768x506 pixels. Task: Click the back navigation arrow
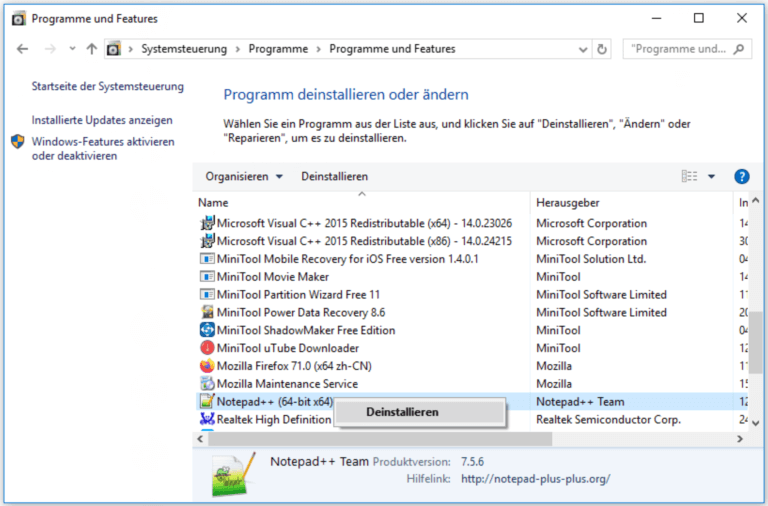[x=23, y=49]
